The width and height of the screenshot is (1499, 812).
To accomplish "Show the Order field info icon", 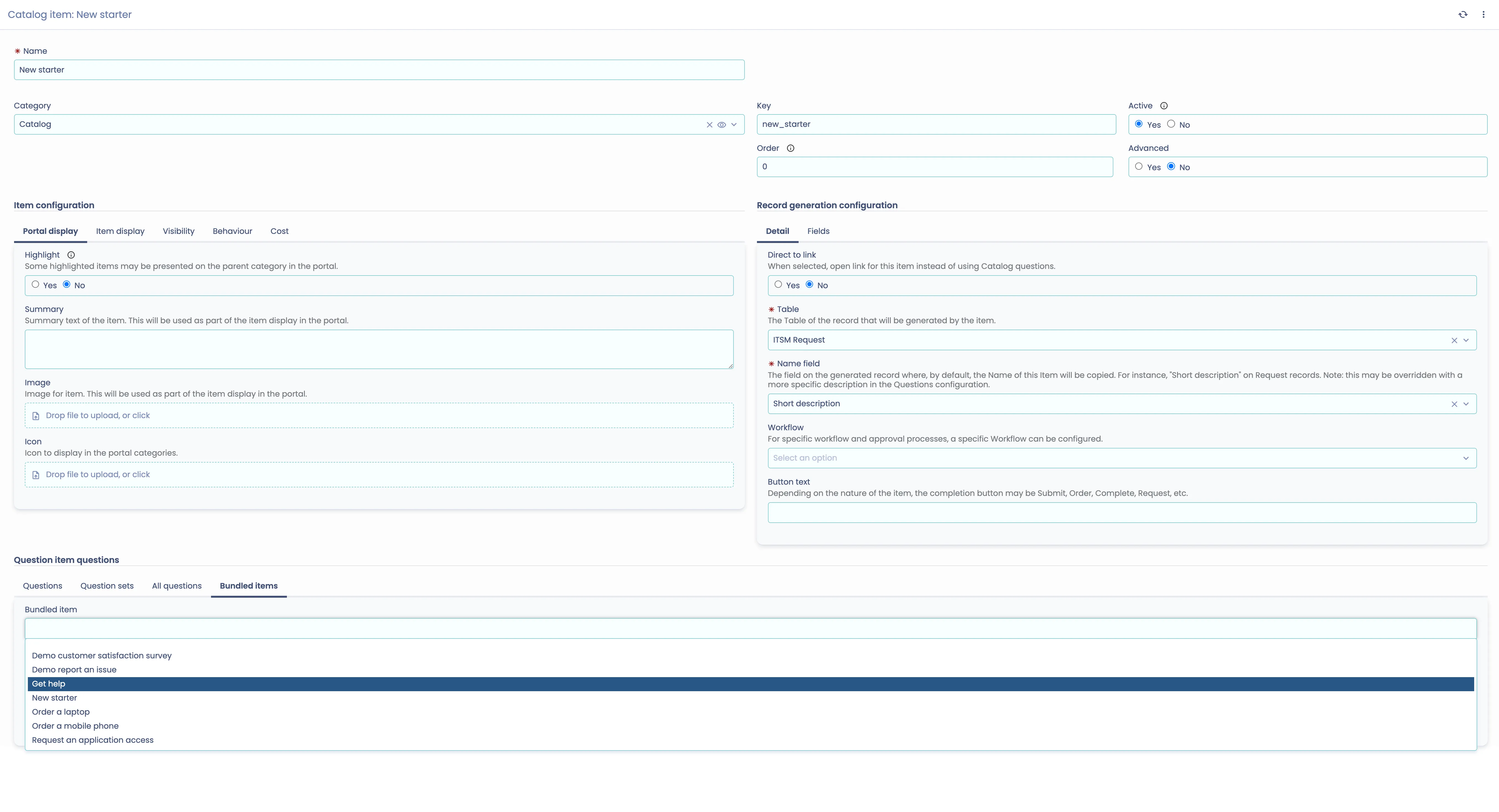I will click(790, 148).
